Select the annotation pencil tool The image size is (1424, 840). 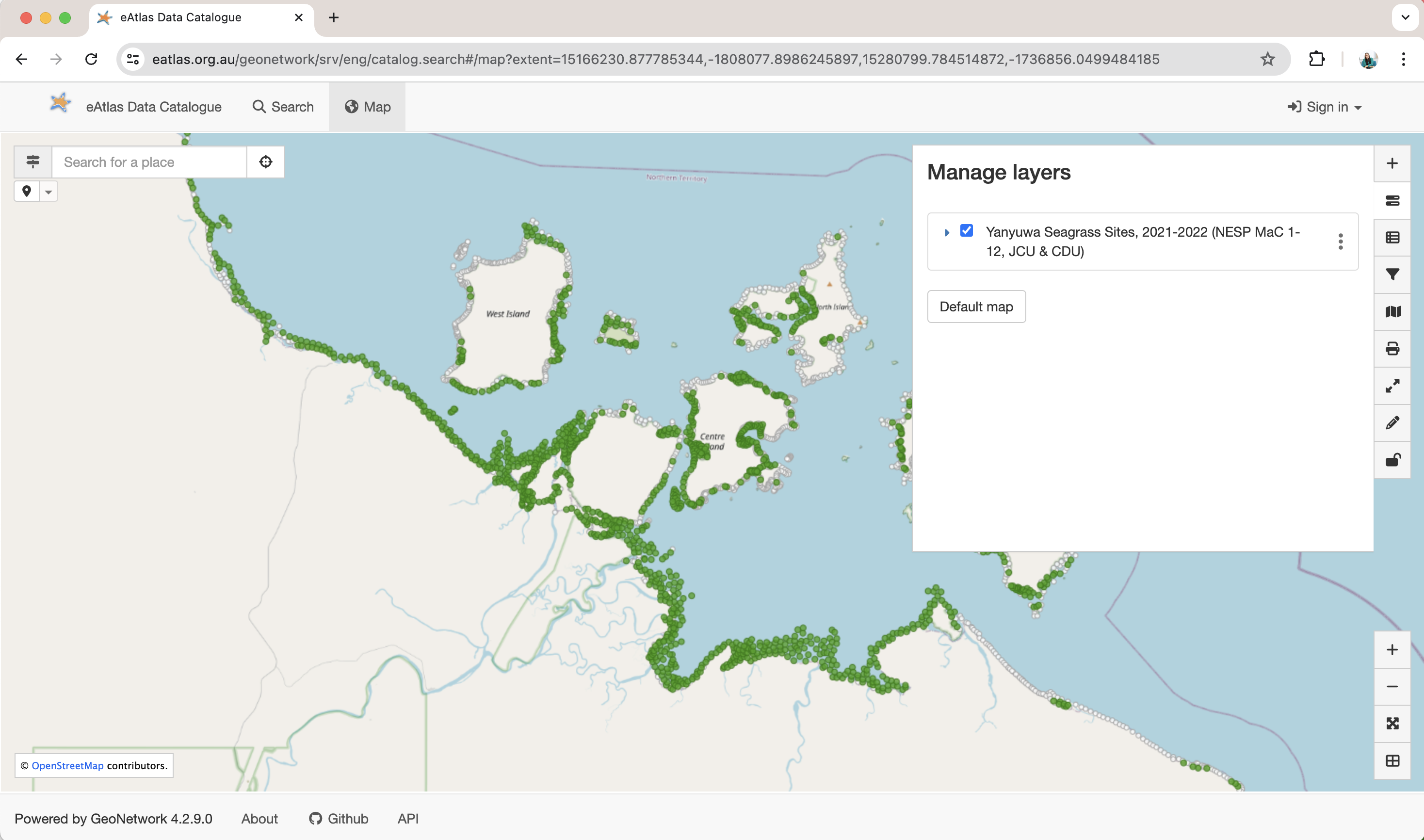point(1393,422)
